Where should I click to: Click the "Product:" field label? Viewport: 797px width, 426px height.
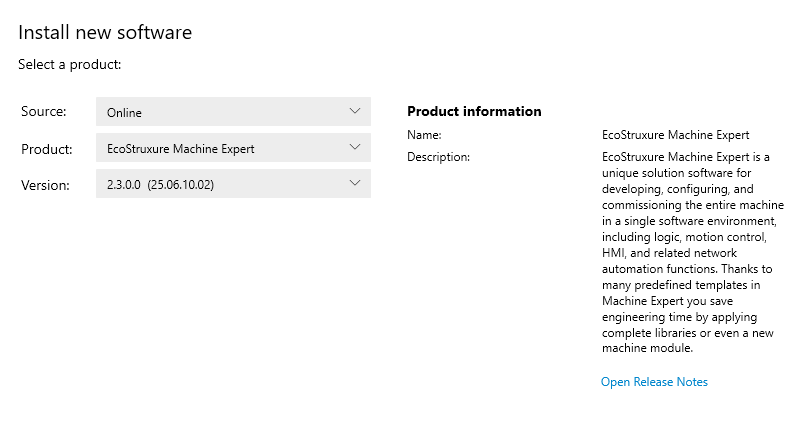pyautogui.click(x=46, y=149)
